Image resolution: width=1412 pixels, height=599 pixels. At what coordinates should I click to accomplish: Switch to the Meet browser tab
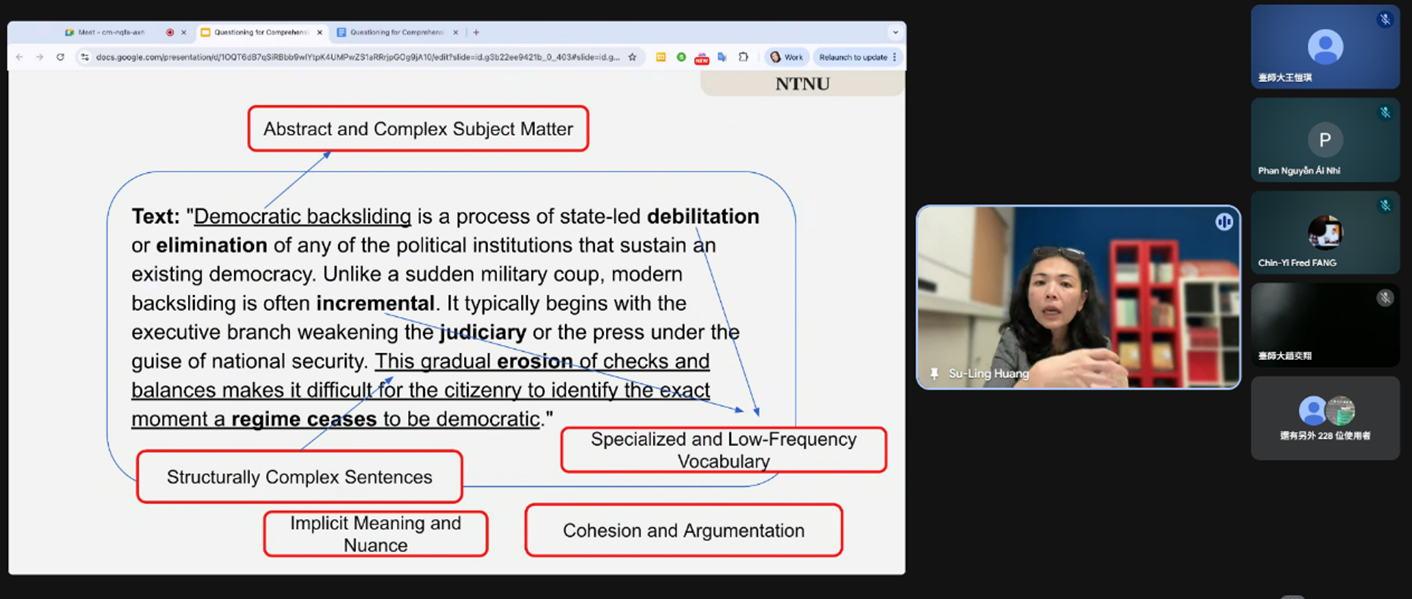tap(110, 32)
